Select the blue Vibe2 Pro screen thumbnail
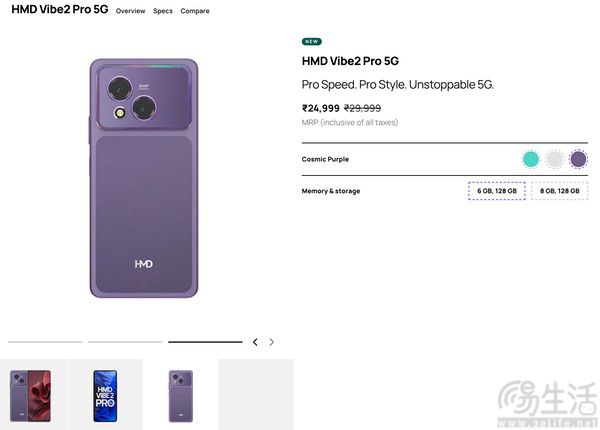The image size is (600, 430). click(x=105, y=396)
